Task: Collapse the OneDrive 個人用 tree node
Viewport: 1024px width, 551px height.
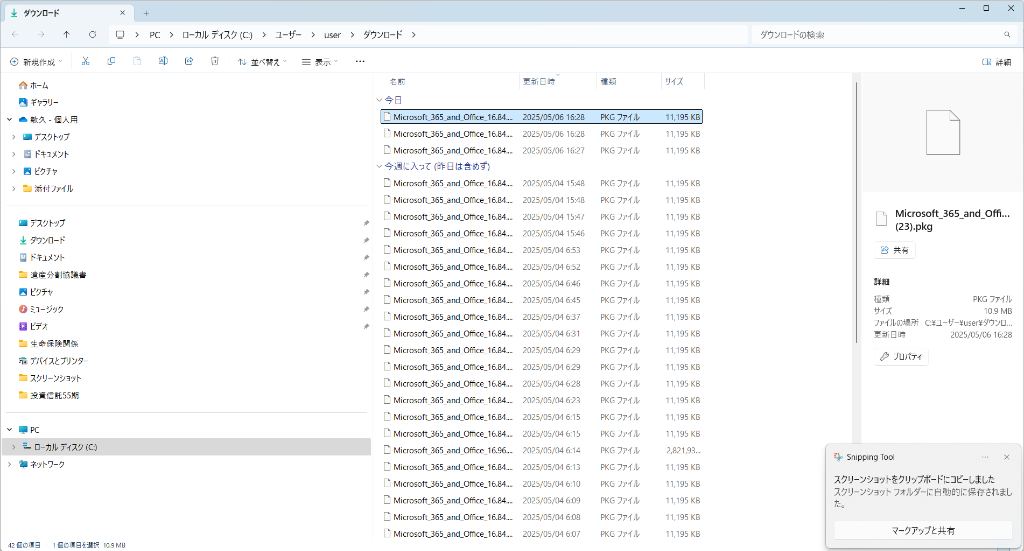Action: [x=9, y=120]
